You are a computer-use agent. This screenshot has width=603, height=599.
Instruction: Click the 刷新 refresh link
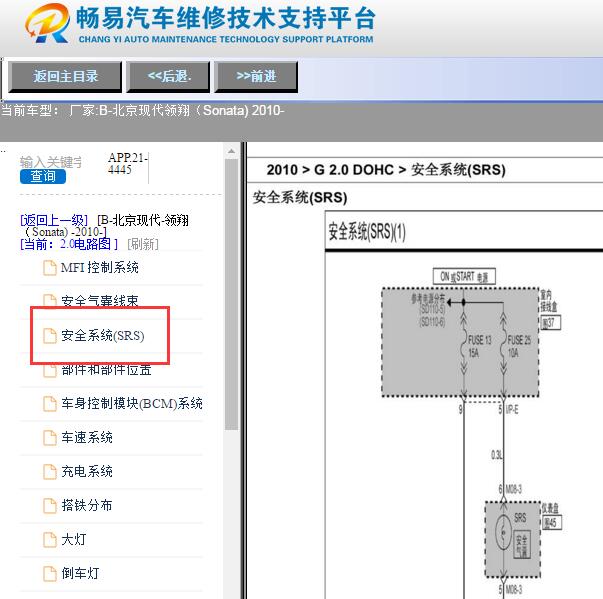pos(143,244)
